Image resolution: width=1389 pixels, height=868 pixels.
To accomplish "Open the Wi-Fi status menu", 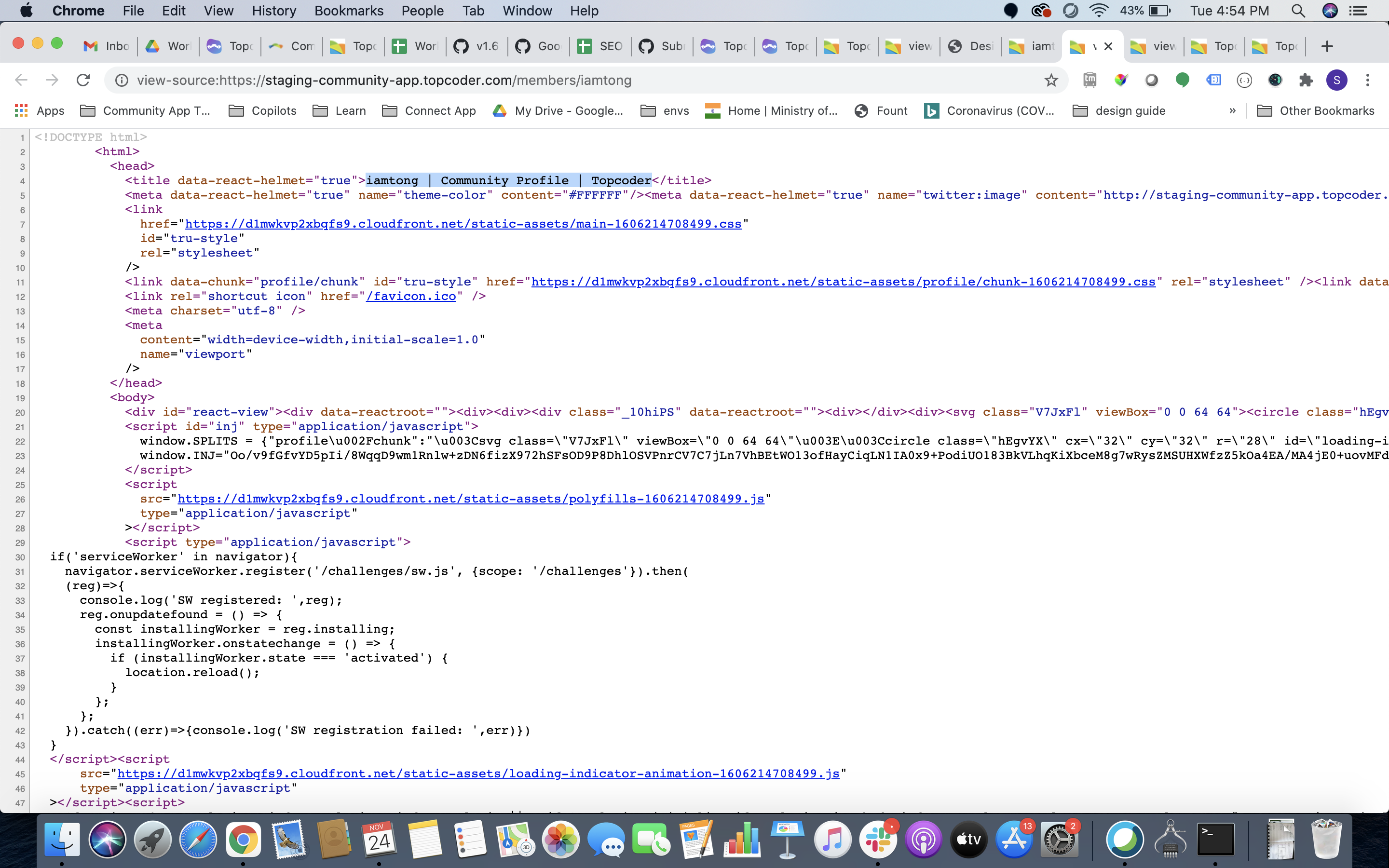I will coord(1099,10).
